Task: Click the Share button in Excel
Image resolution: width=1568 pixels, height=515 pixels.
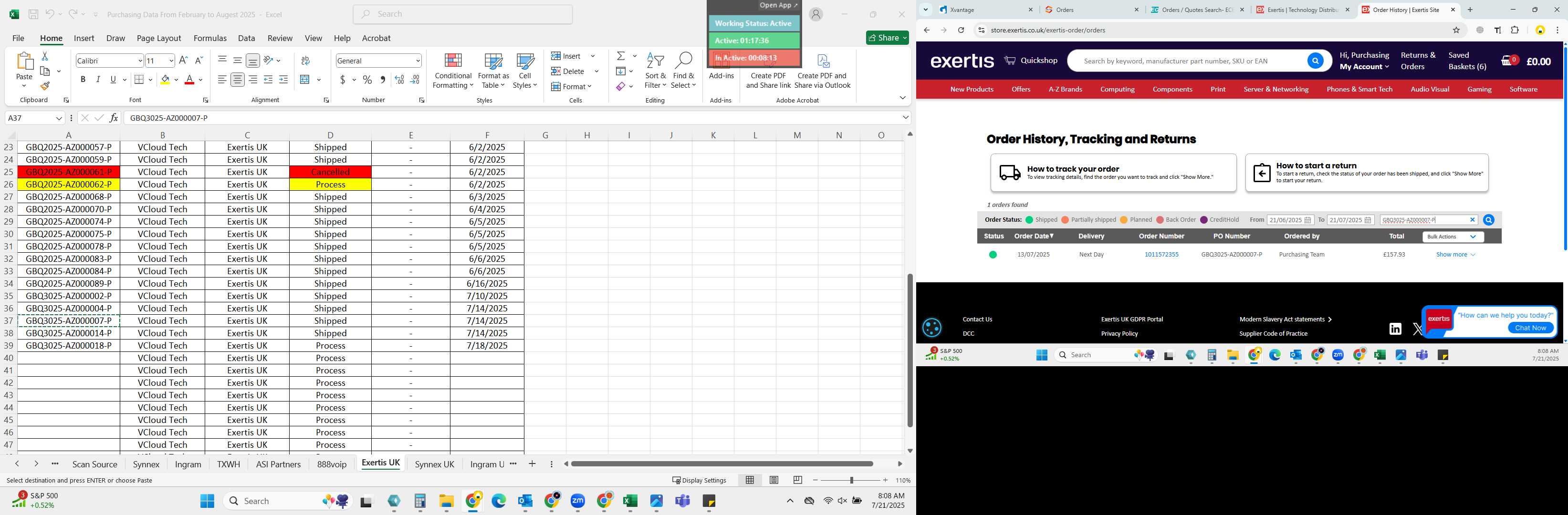Action: click(x=888, y=38)
